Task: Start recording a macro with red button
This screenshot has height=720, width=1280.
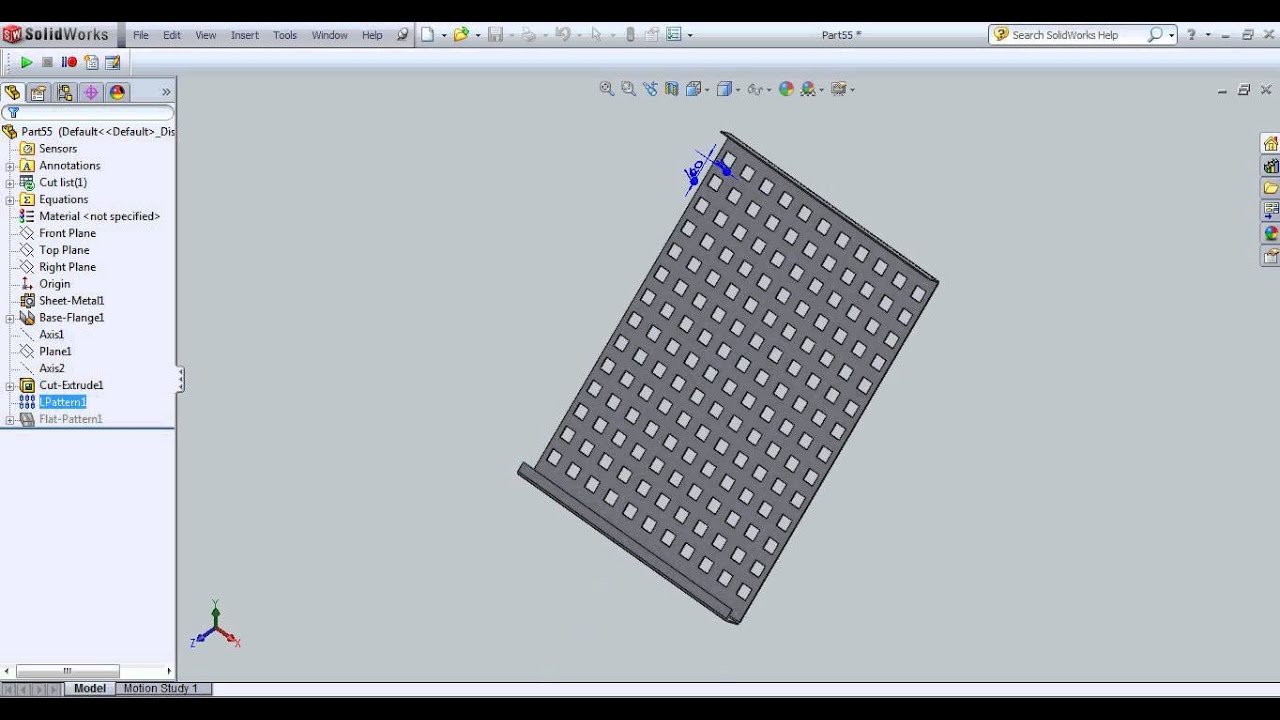Action: point(69,62)
